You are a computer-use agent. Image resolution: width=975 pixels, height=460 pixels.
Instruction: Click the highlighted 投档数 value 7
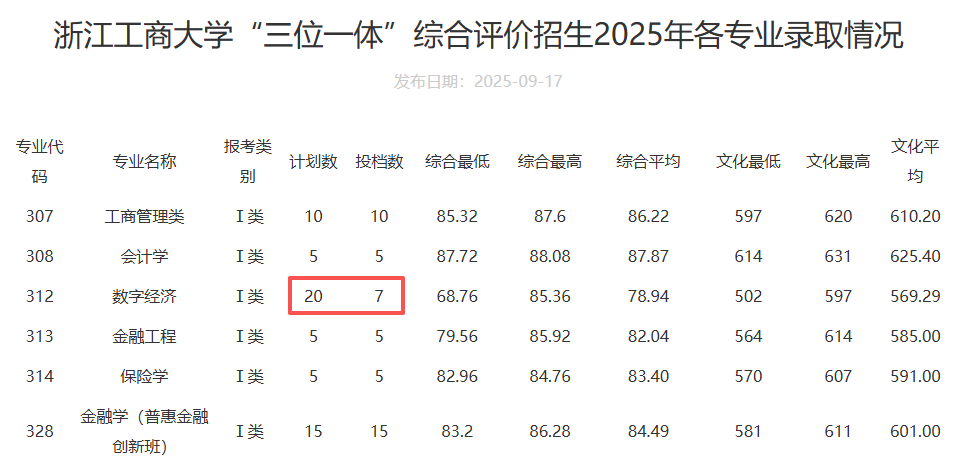point(379,296)
